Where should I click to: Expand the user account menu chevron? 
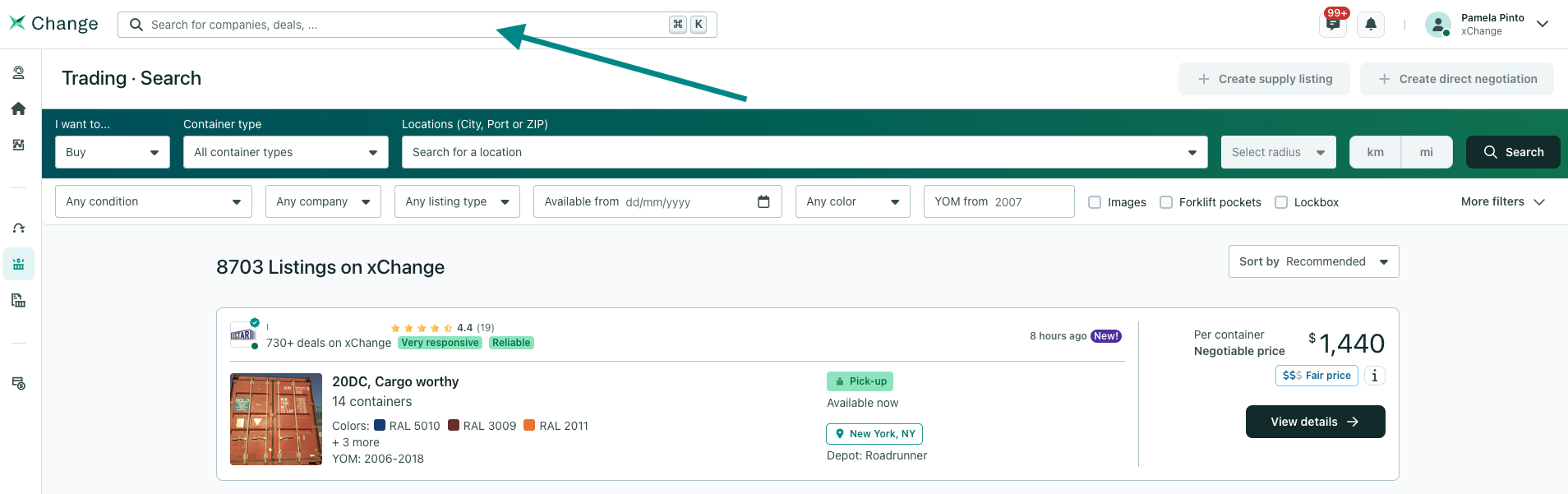click(x=1543, y=24)
